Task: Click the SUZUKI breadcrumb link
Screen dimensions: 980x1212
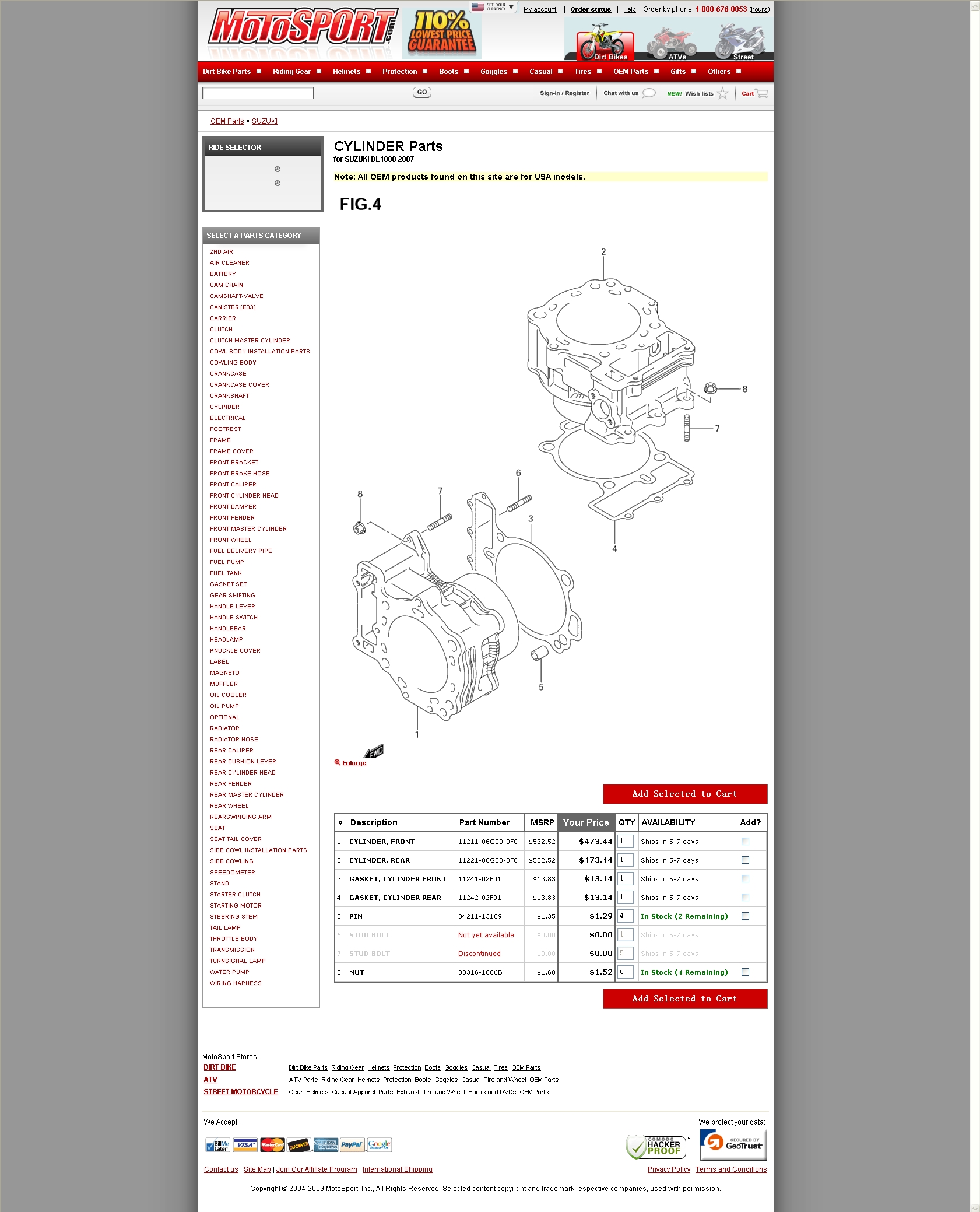Action: click(x=265, y=121)
